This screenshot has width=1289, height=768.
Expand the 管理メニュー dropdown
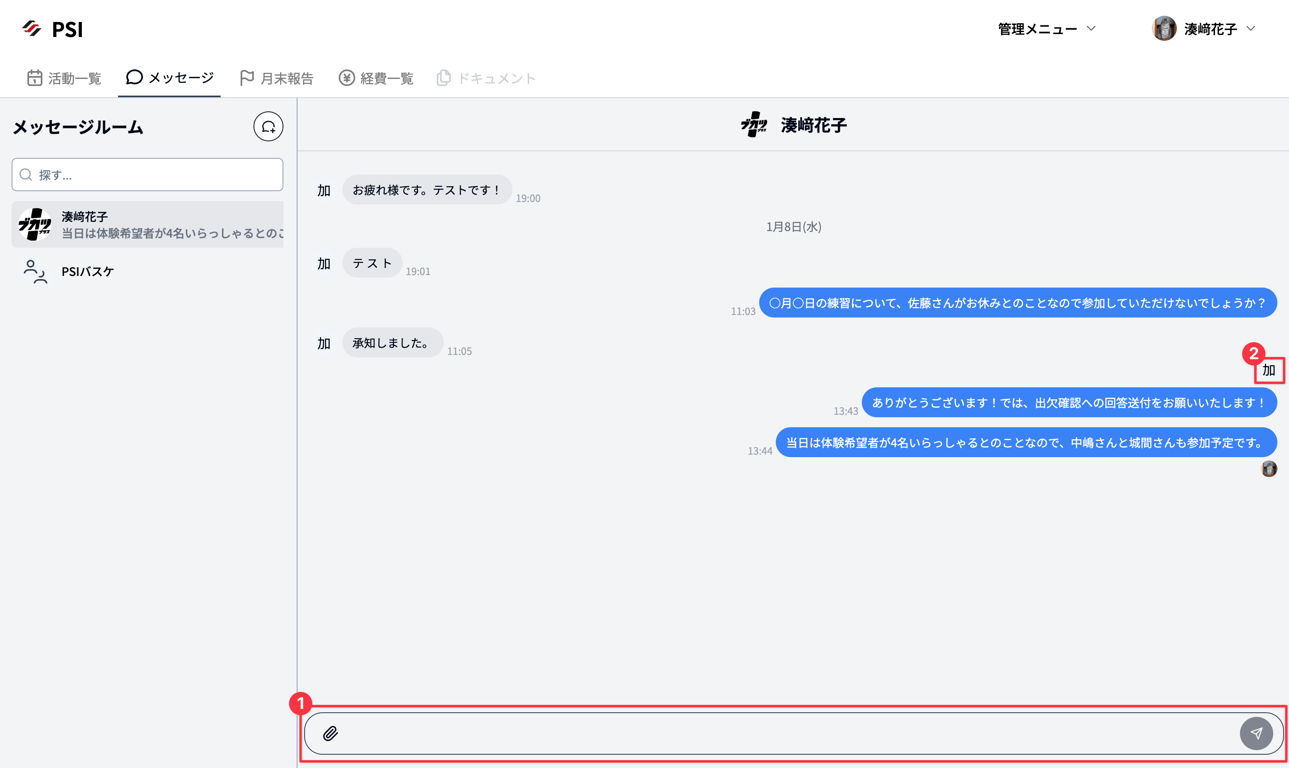click(1046, 29)
